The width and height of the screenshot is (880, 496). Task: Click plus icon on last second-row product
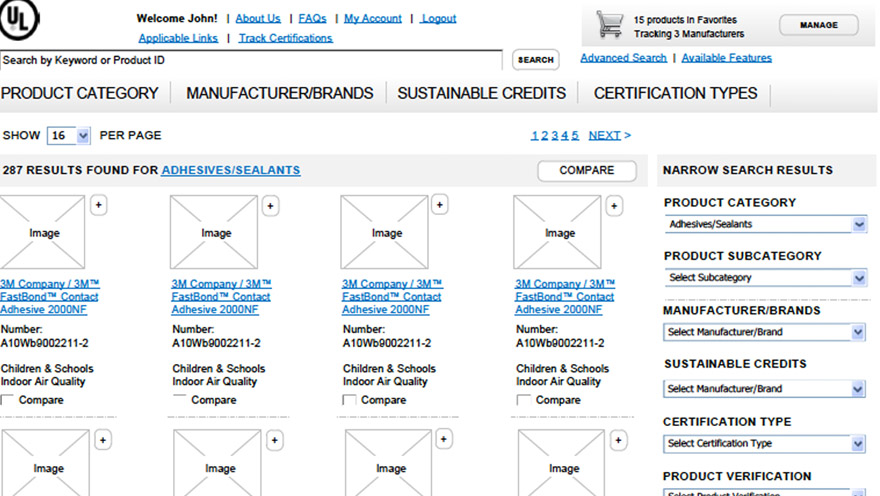619,440
